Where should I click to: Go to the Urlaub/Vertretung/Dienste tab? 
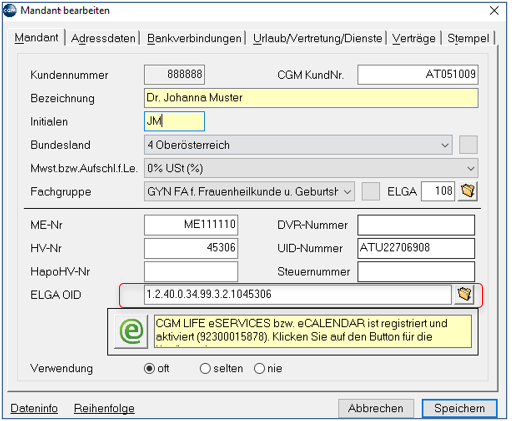pyautogui.click(x=317, y=38)
